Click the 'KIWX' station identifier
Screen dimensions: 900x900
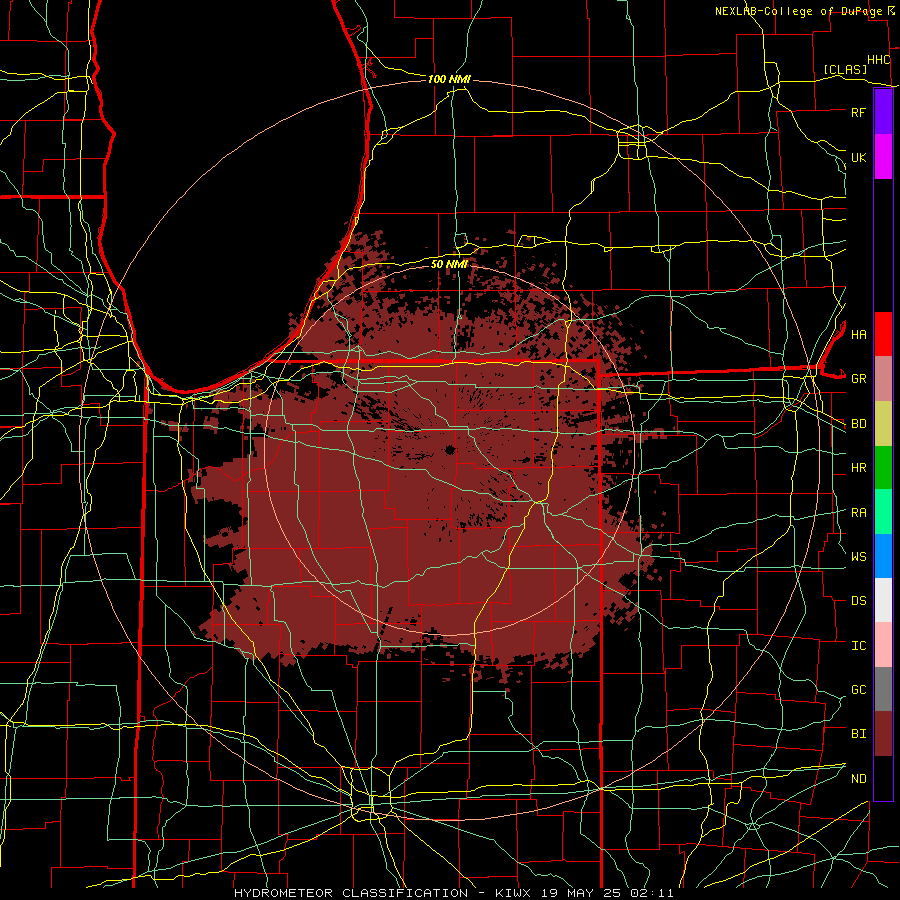pyautogui.click(x=514, y=893)
